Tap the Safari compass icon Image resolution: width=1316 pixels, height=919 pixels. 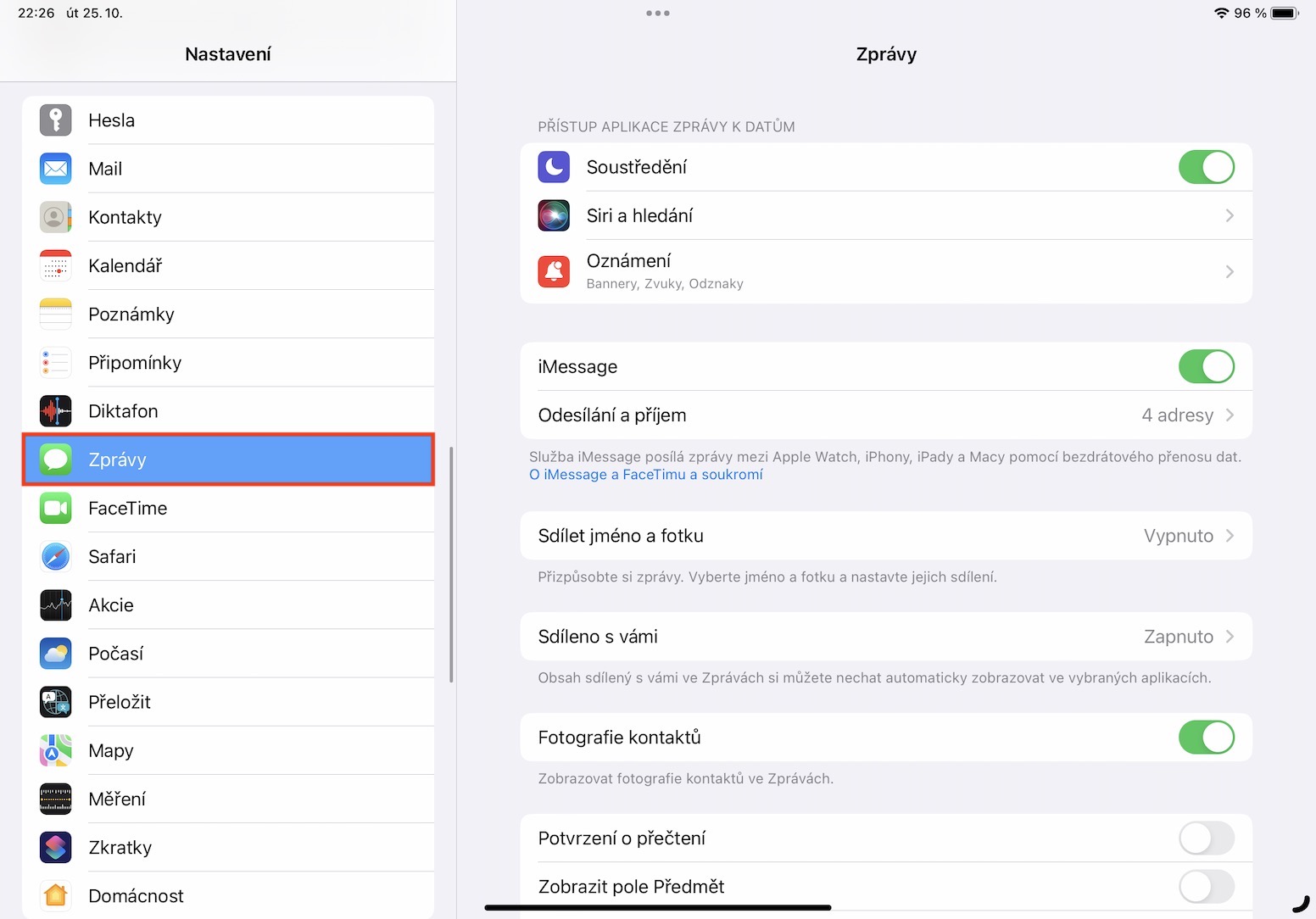(56, 556)
